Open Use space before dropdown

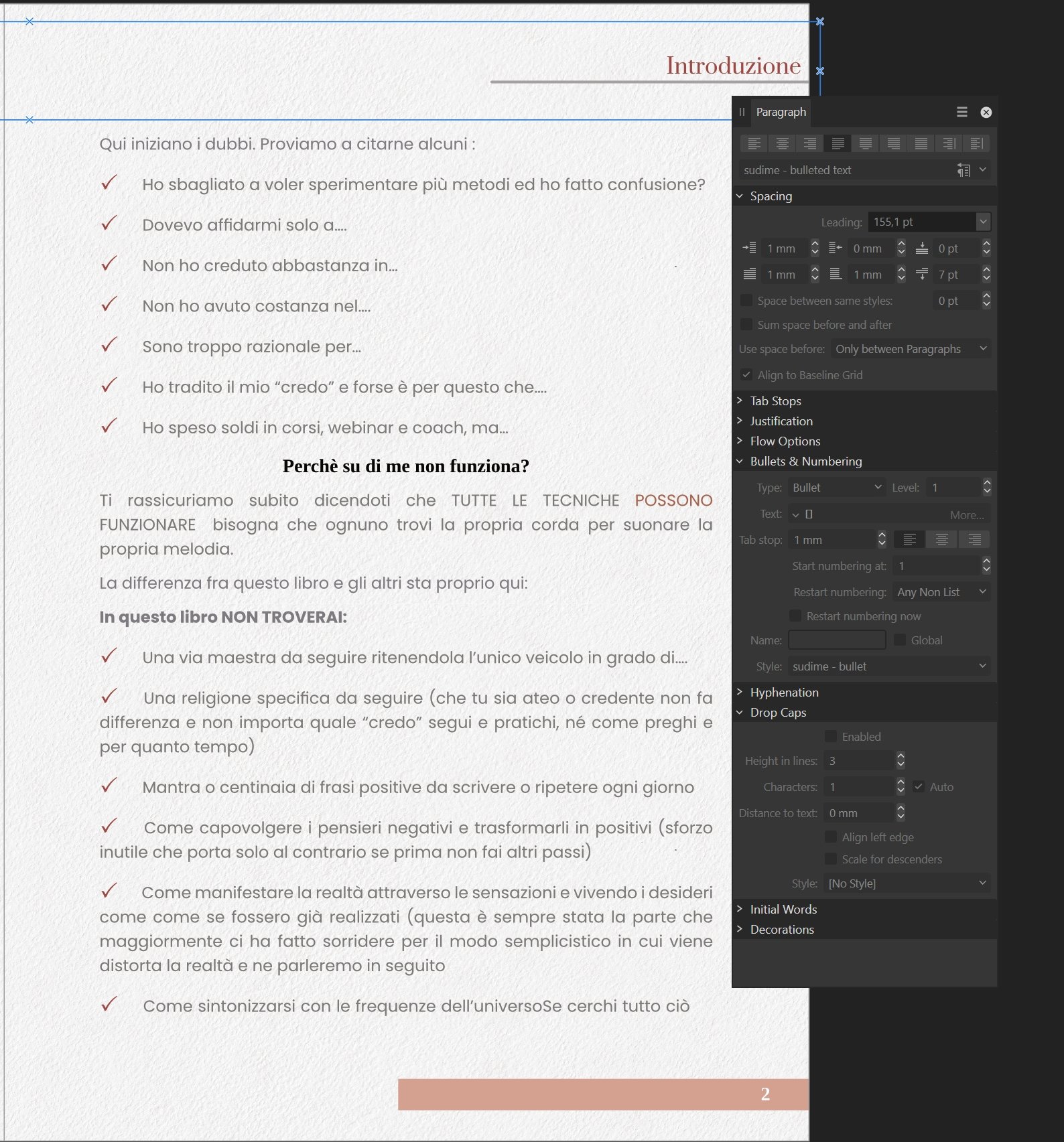pyautogui.click(x=911, y=349)
